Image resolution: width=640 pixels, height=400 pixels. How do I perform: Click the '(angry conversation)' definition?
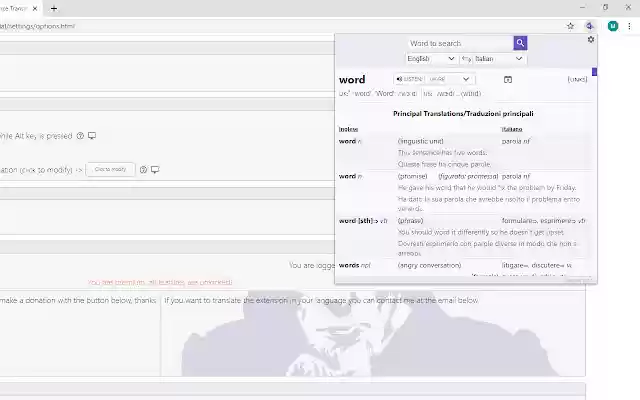(429, 265)
